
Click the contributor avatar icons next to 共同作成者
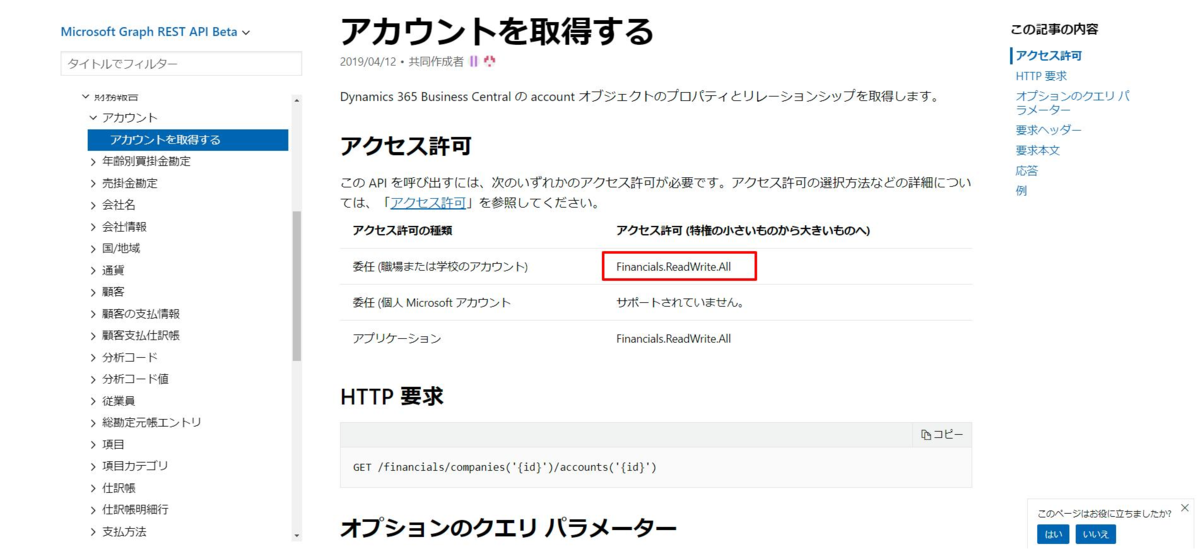click(x=482, y=62)
